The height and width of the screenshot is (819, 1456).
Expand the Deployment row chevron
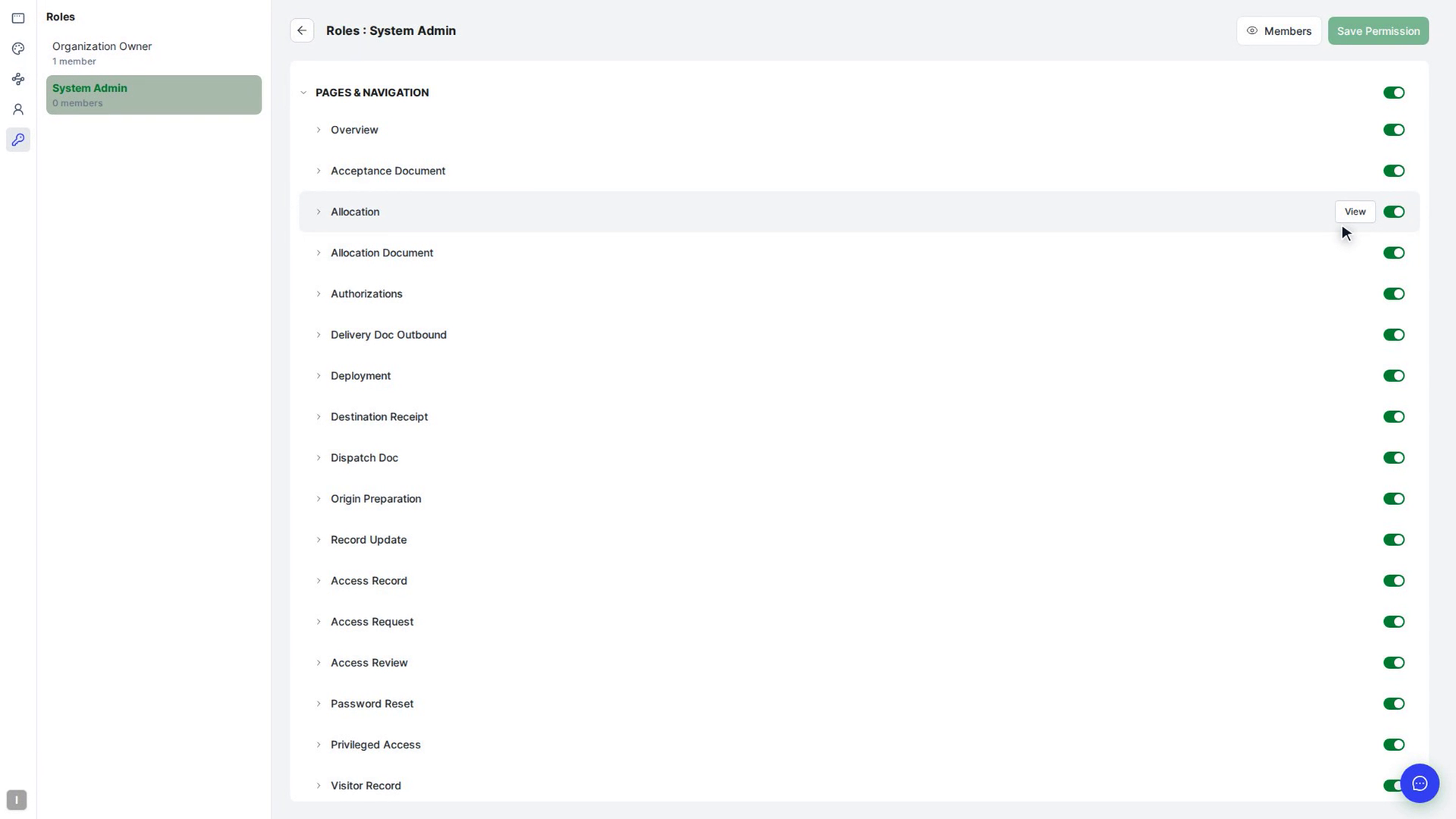point(318,375)
